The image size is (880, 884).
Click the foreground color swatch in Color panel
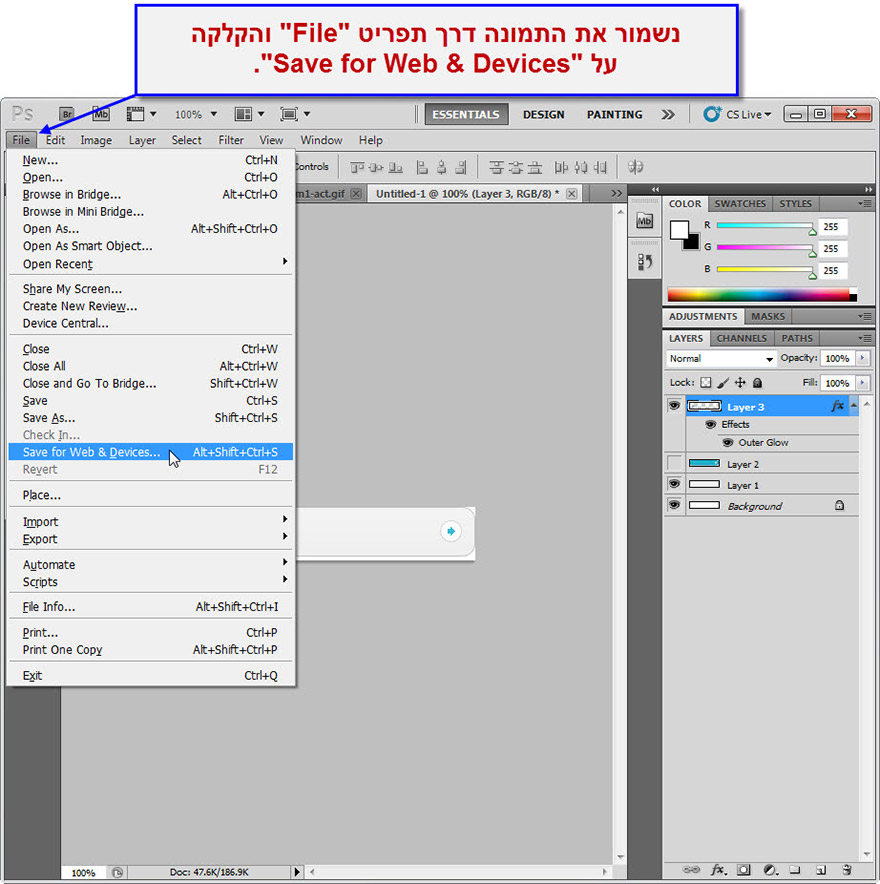coord(679,230)
